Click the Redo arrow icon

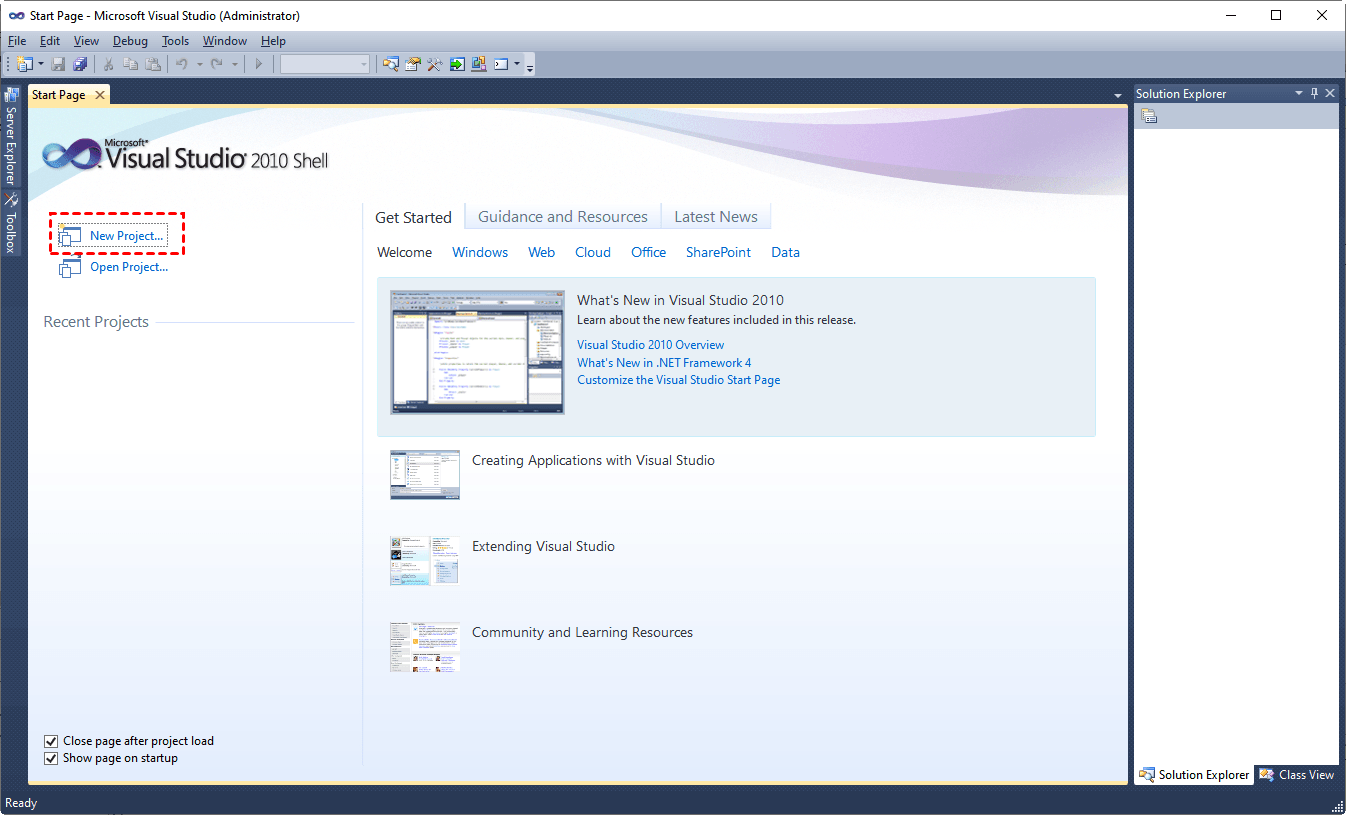pyautogui.click(x=216, y=64)
